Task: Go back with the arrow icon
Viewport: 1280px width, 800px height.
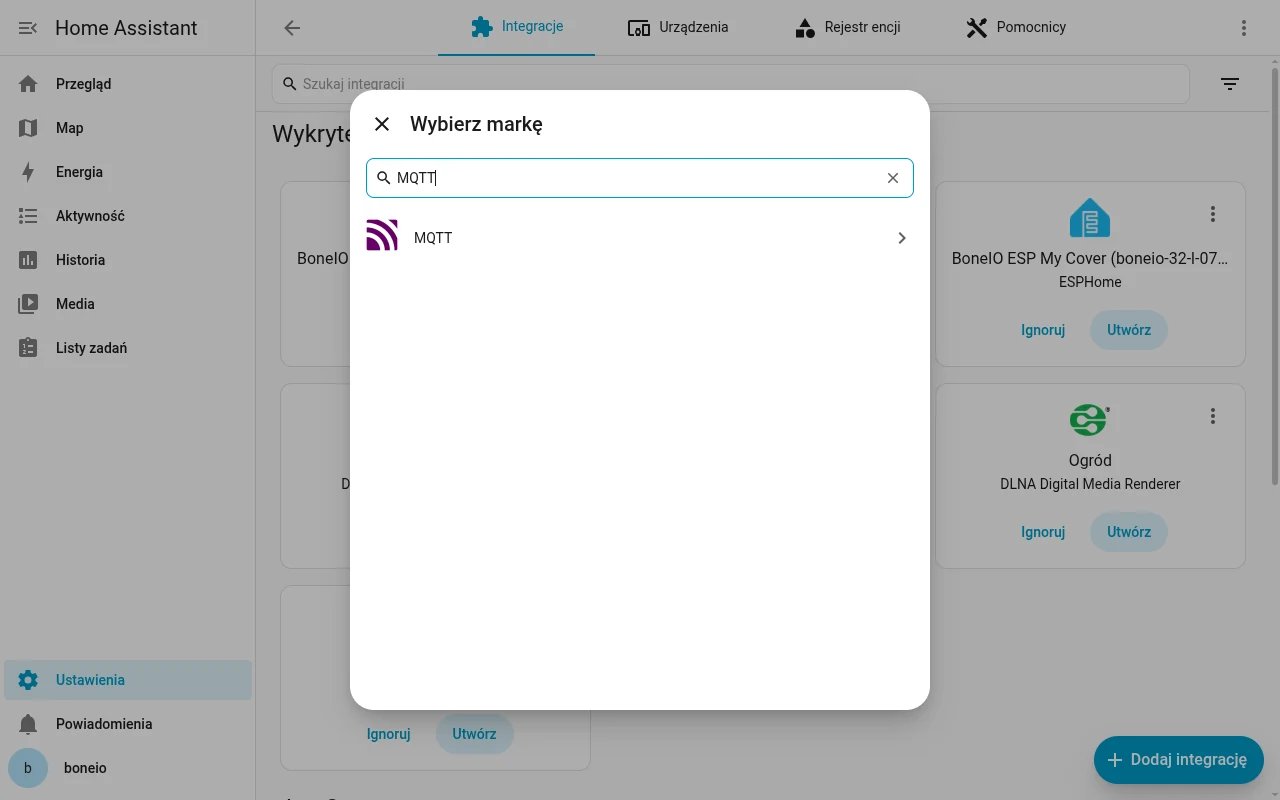Action: click(x=292, y=28)
